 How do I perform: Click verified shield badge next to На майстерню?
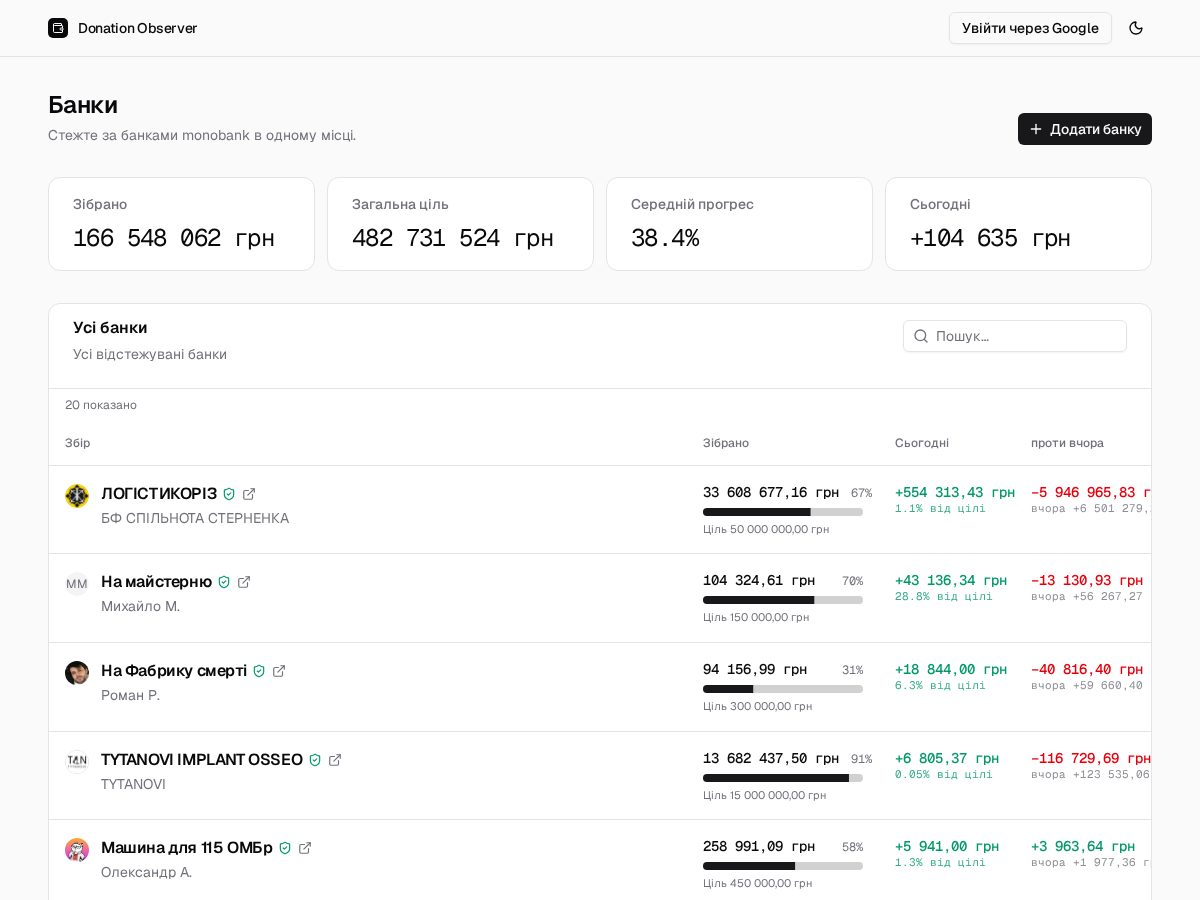pyautogui.click(x=224, y=582)
